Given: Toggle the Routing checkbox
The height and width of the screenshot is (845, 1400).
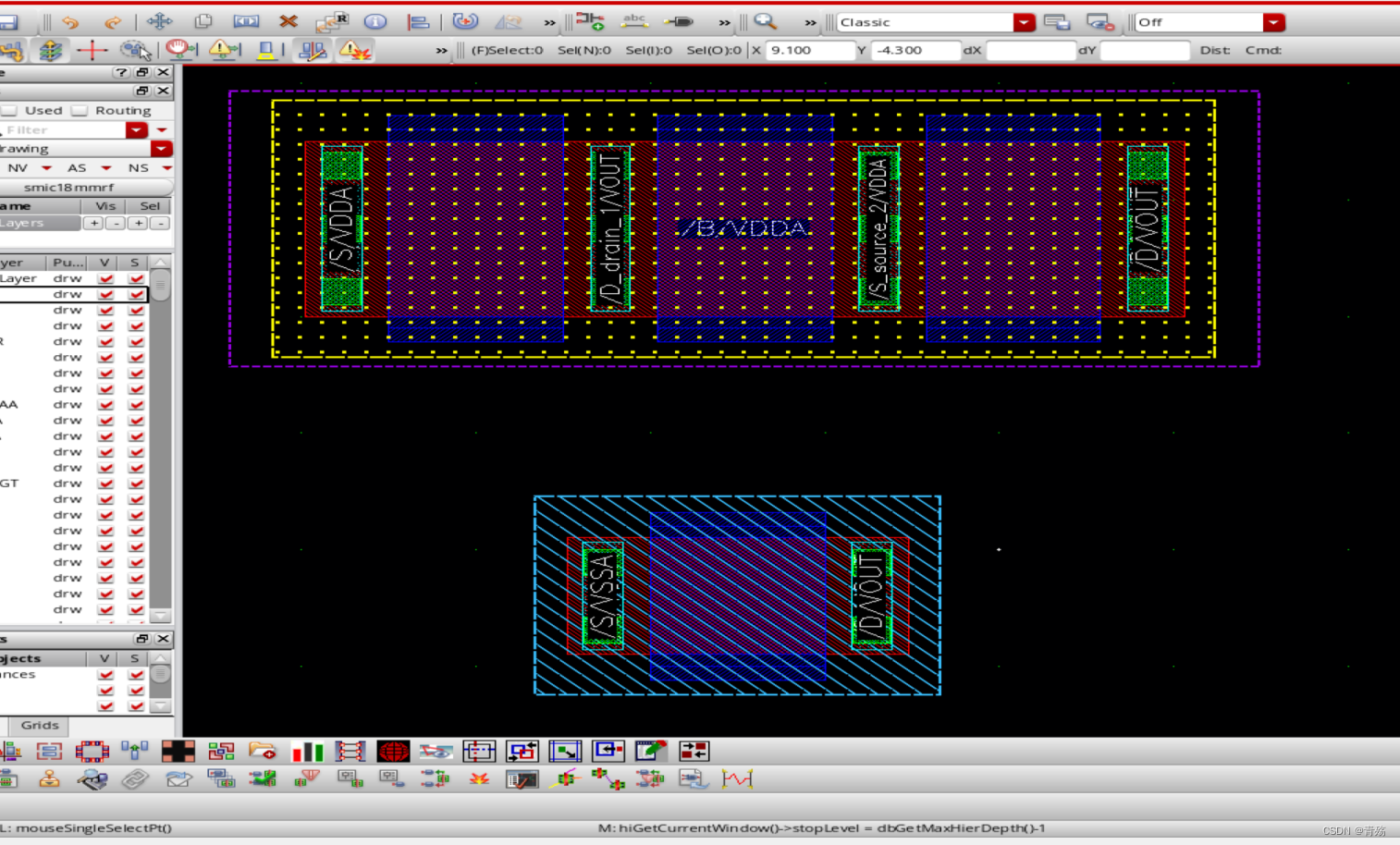Looking at the screenshot, I should click(80, 110).
